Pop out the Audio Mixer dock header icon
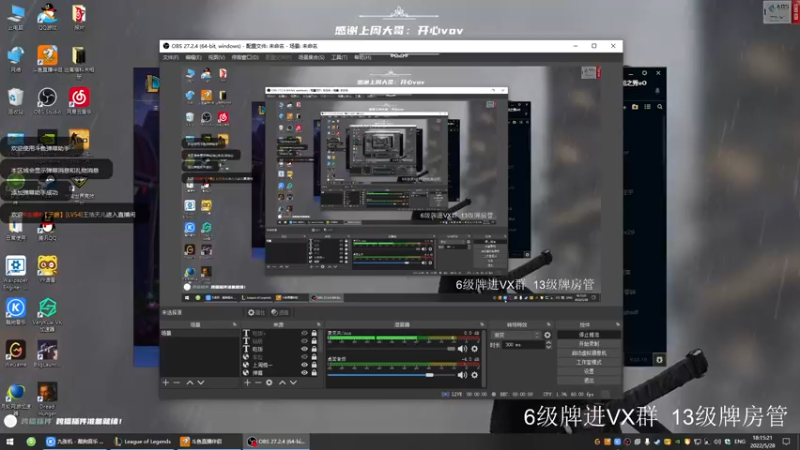Screen dimensions: 800x450 tap(482, 324)
